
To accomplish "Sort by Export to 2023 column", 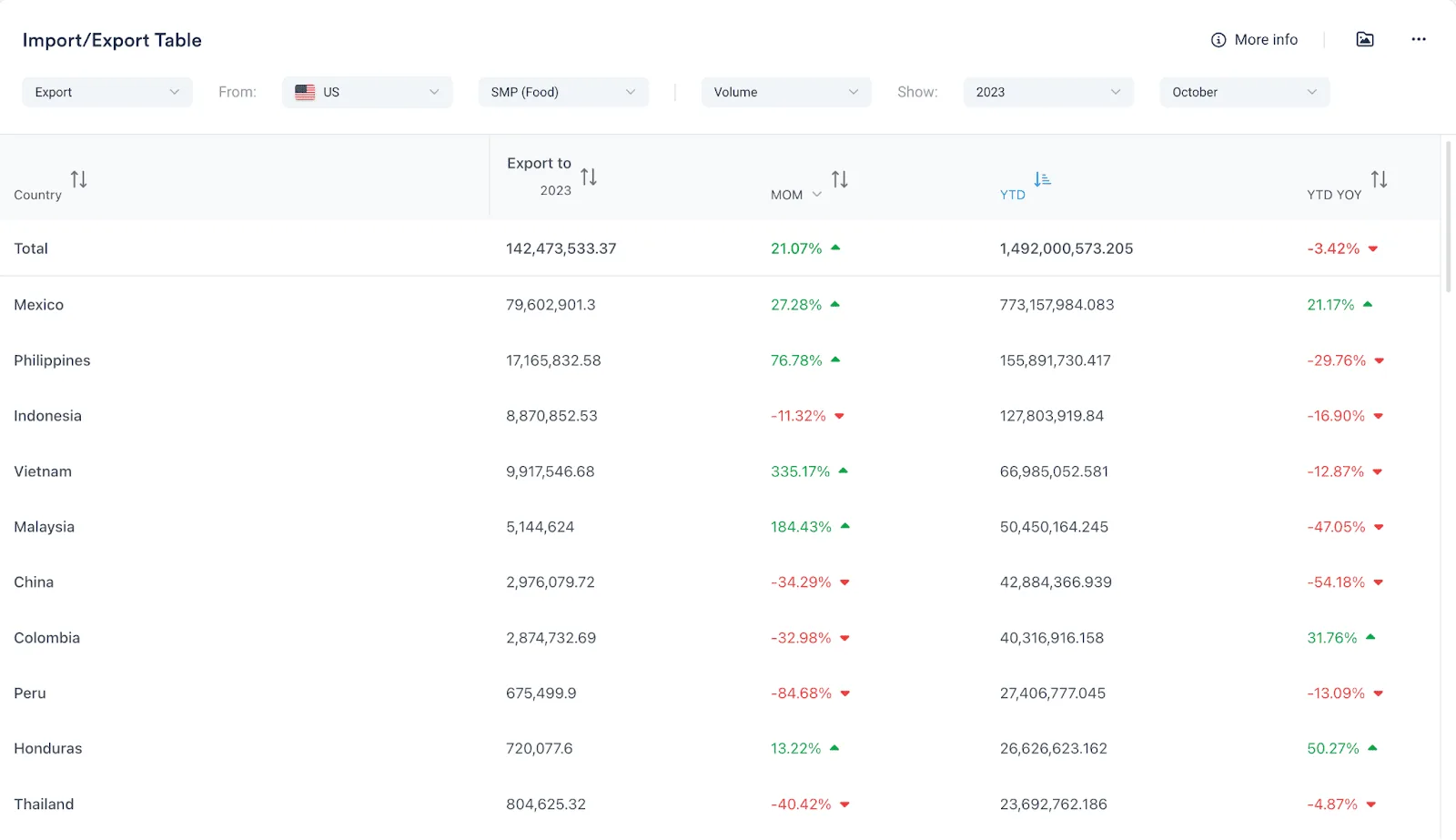I will click(589, 177).
